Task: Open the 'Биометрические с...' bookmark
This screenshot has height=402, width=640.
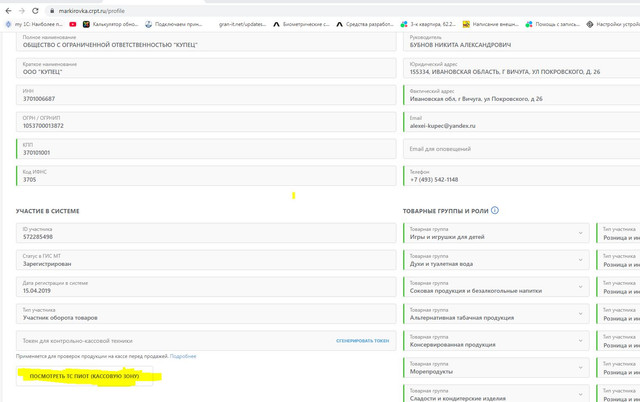Action: pos(301,24)
